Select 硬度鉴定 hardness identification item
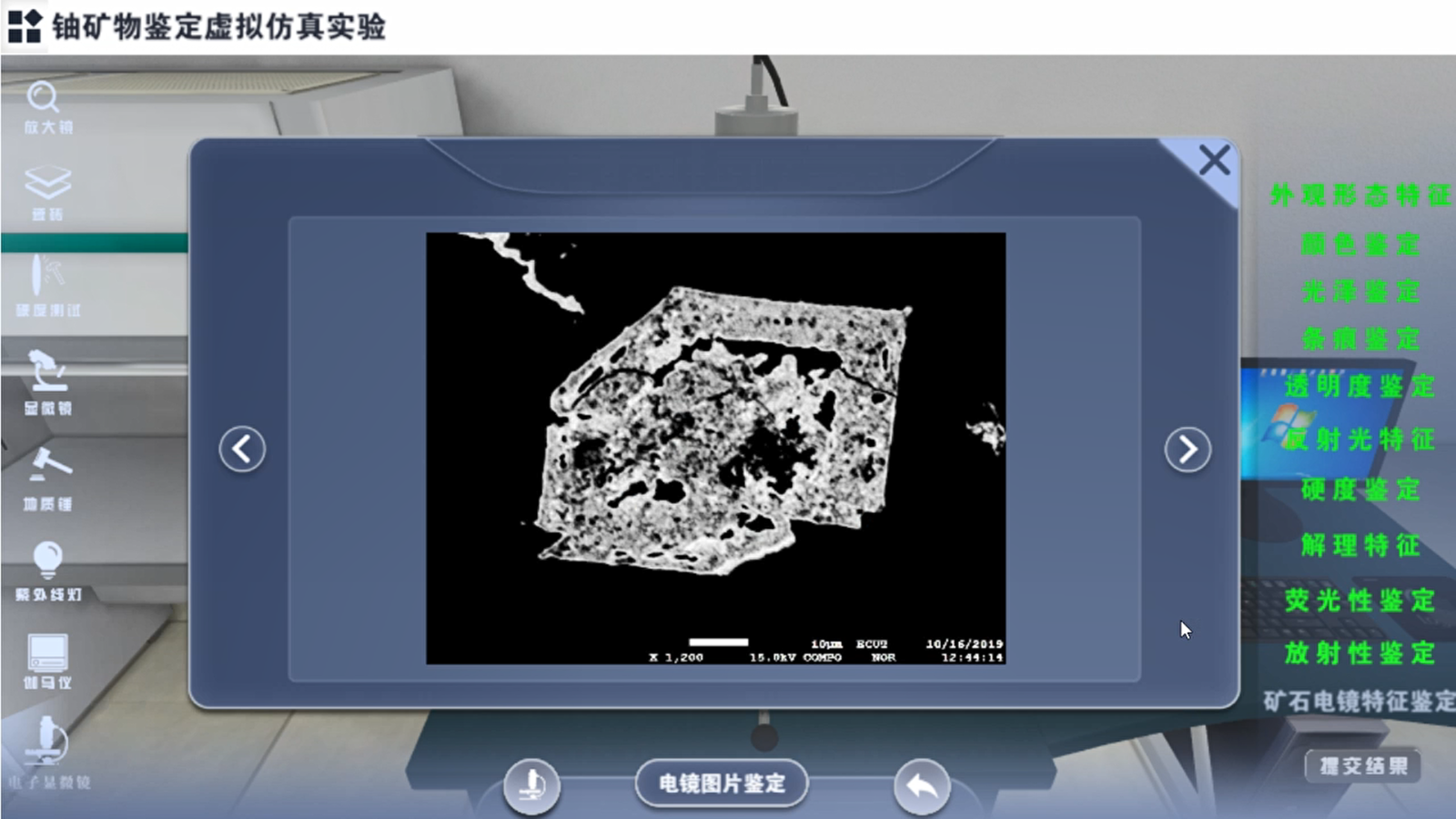1456x819 pixels. pos(1360,490)
